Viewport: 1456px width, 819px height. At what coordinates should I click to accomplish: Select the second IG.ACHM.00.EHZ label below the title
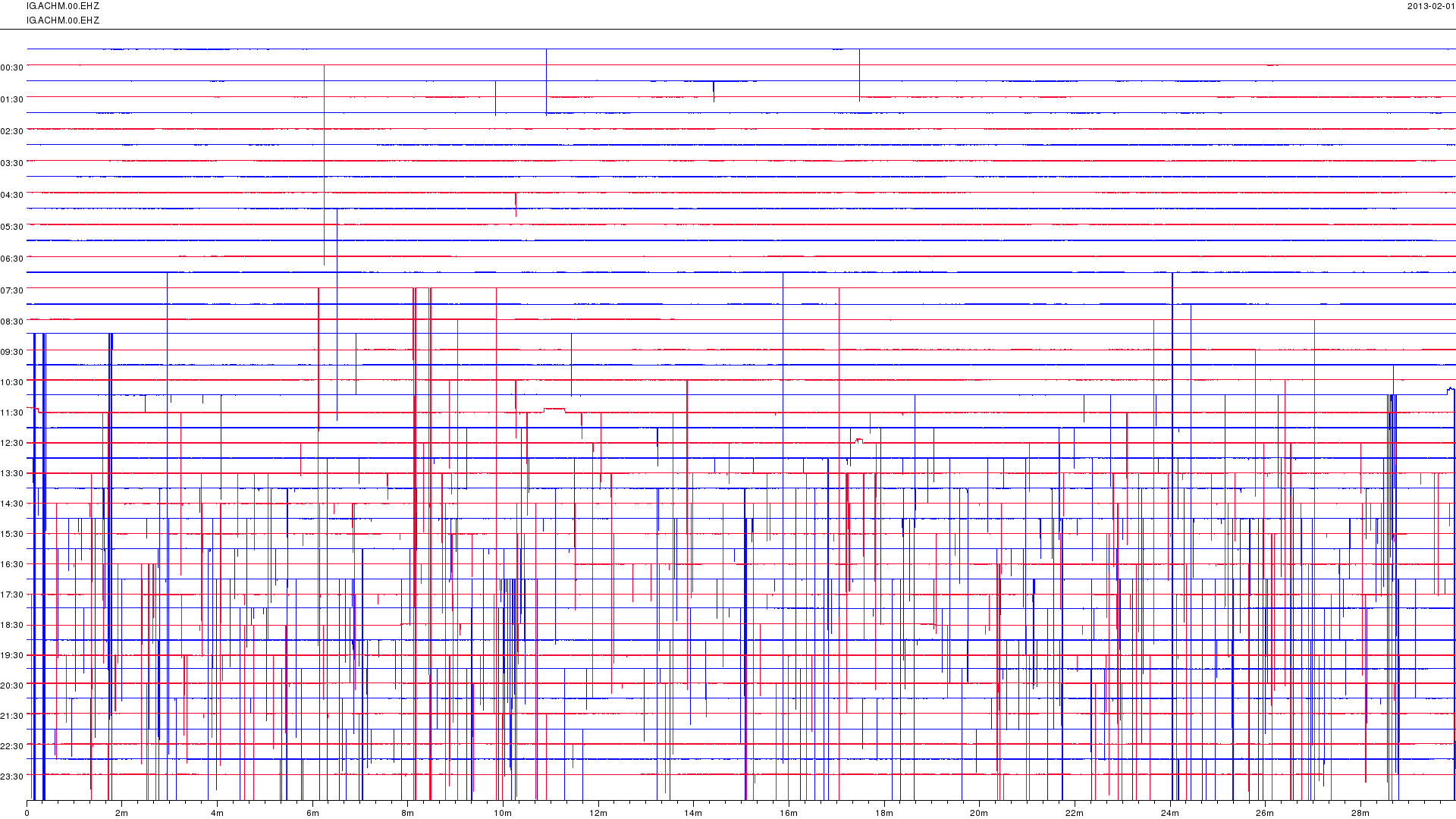pyautogui.click(x=63, y=20)
